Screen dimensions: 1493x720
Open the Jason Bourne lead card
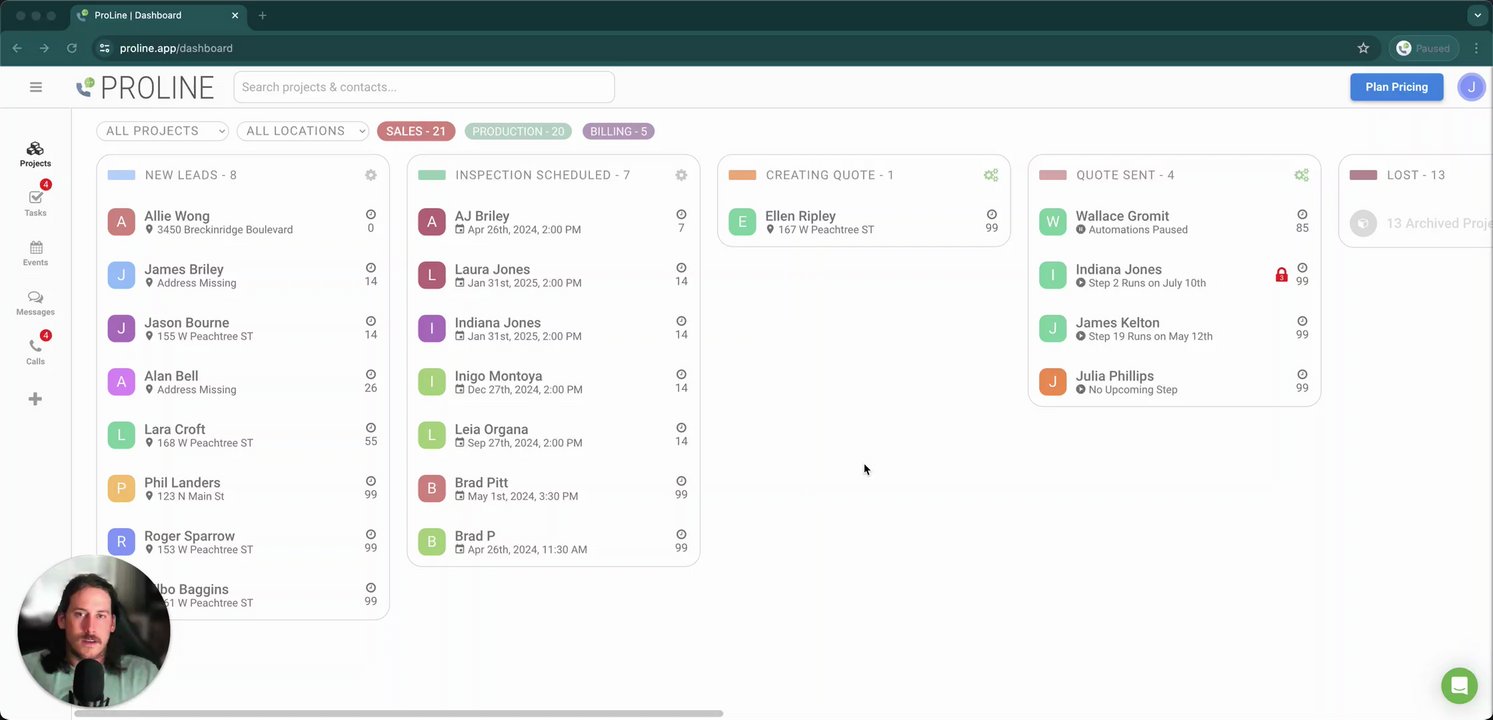(x=243, y=329)
